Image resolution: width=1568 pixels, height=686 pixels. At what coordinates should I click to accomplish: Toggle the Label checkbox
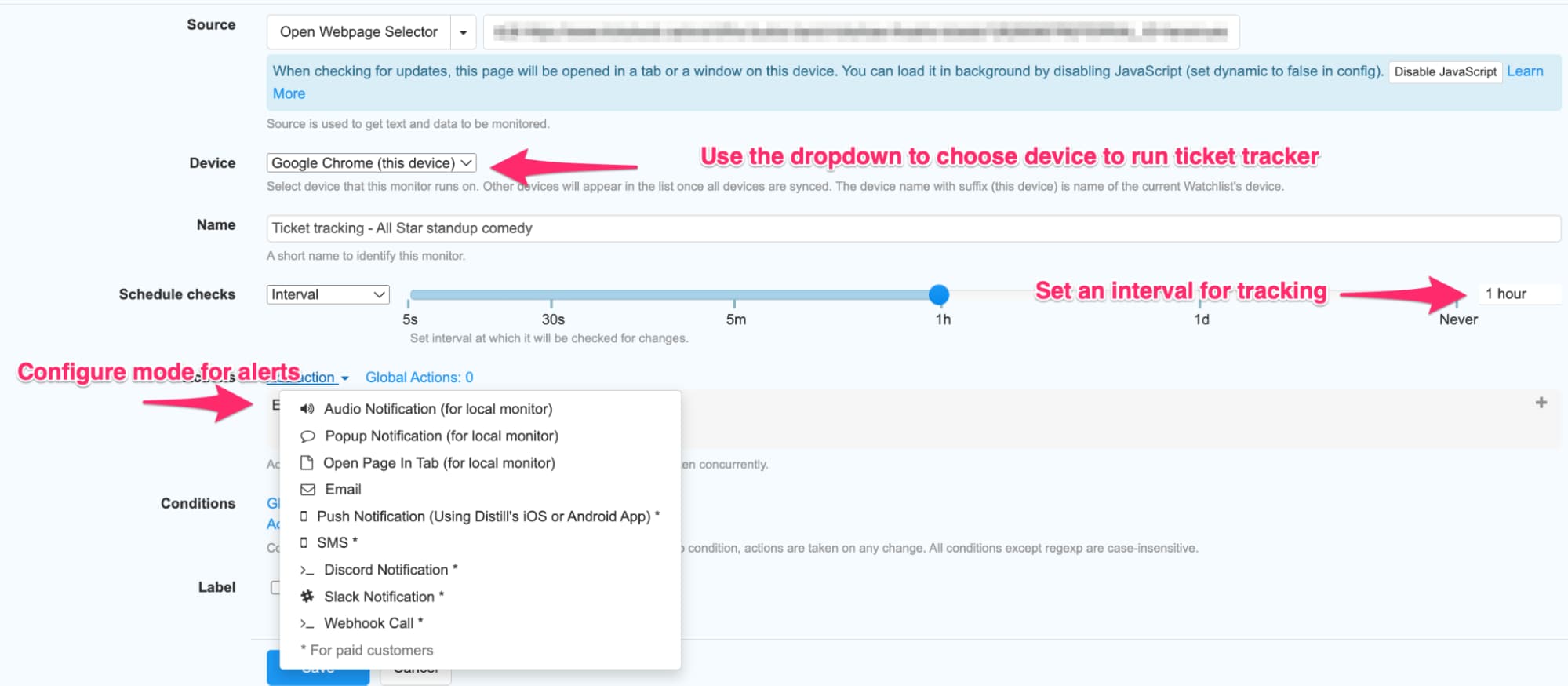pos(275,587)
